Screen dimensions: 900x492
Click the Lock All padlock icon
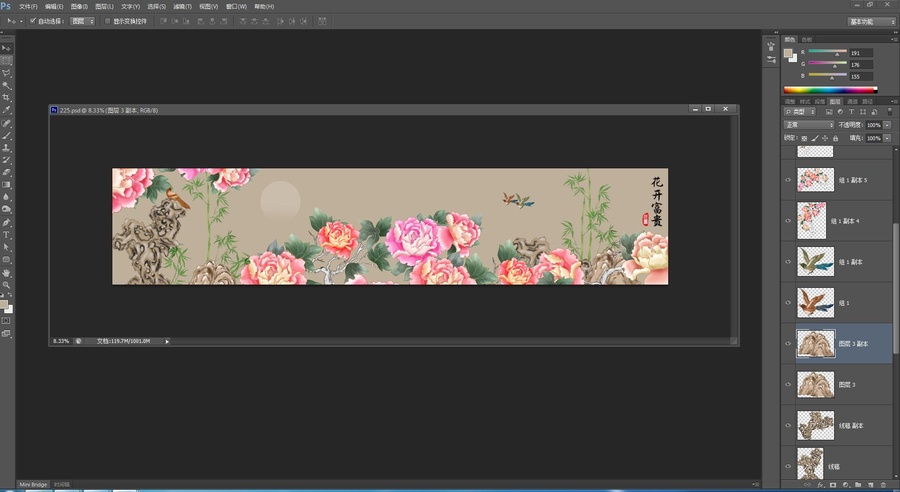[x=836, y=138]
